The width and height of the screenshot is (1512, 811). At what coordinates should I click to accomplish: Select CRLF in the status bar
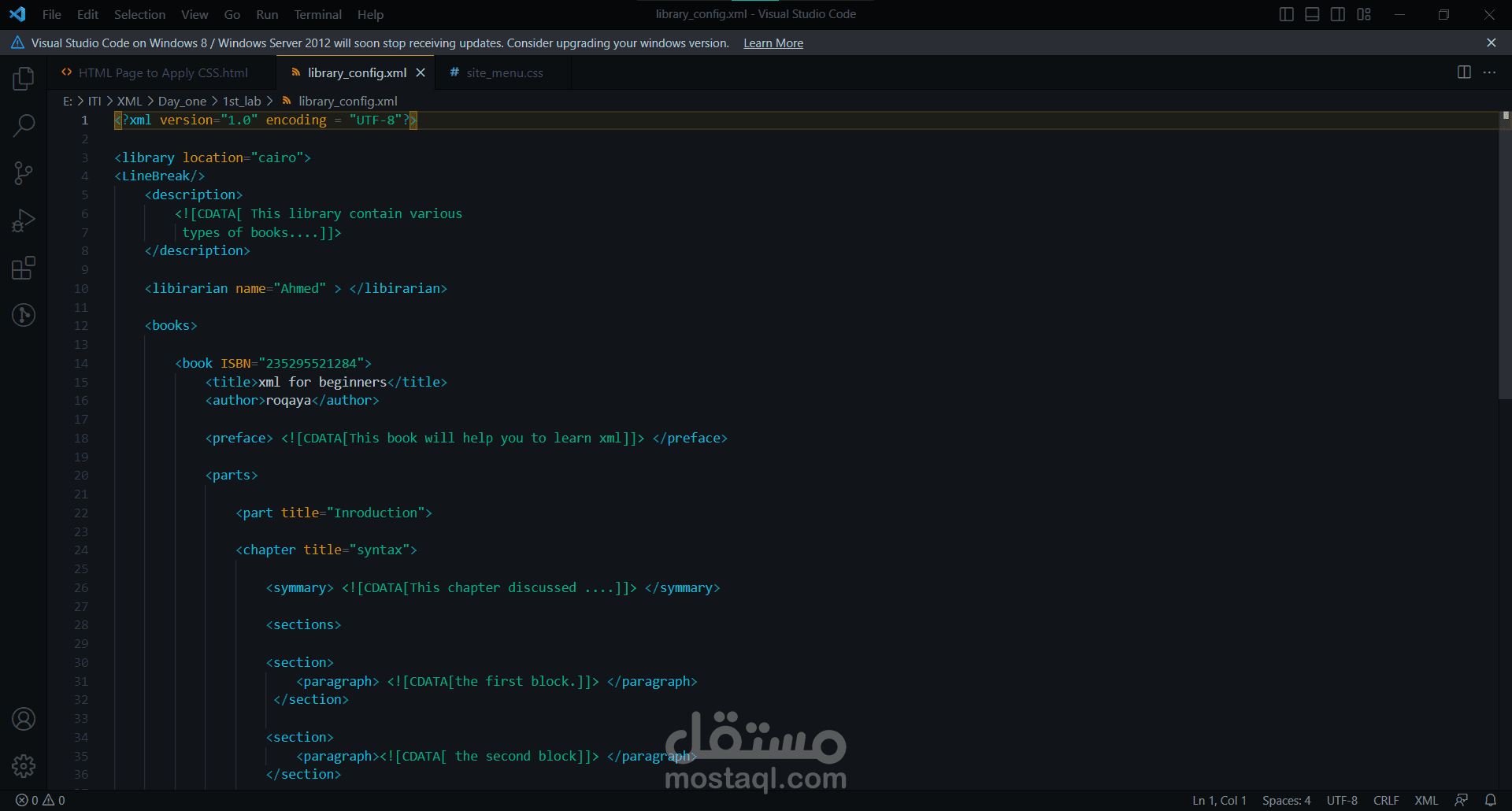(x=1386, y=800)
